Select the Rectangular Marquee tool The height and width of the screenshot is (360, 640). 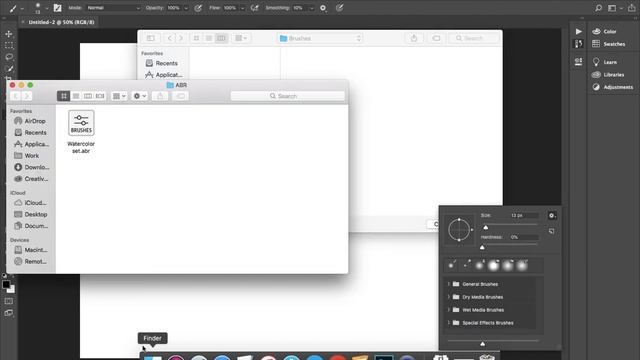[x=9, y=45]
